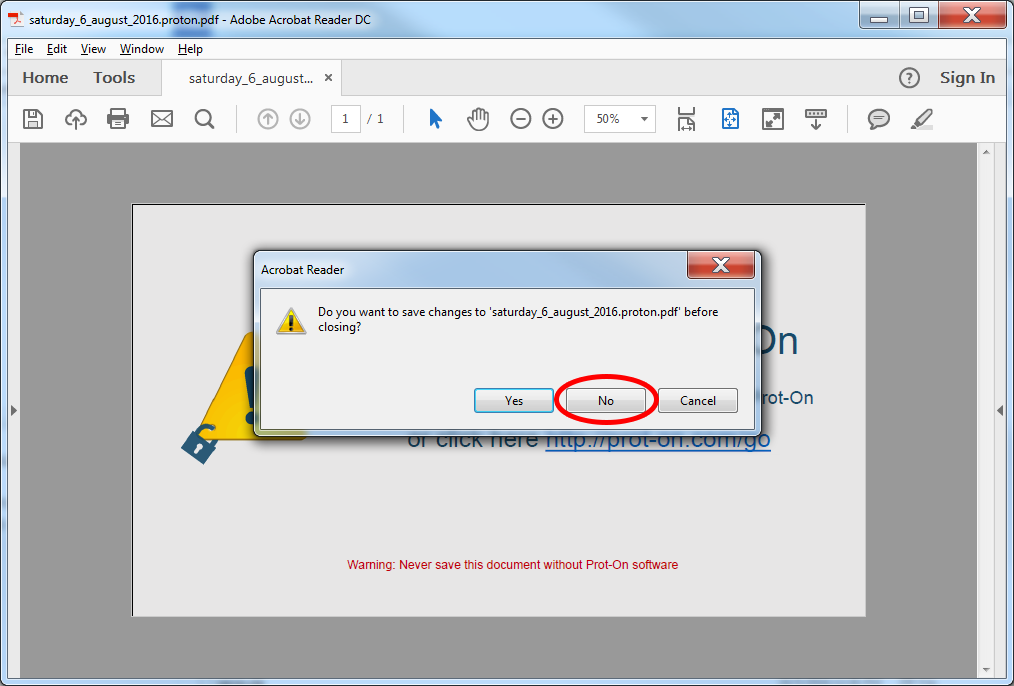
Task: Click the total page count '/ 1'
Action: pyautogui.click(x=375, y=119)
